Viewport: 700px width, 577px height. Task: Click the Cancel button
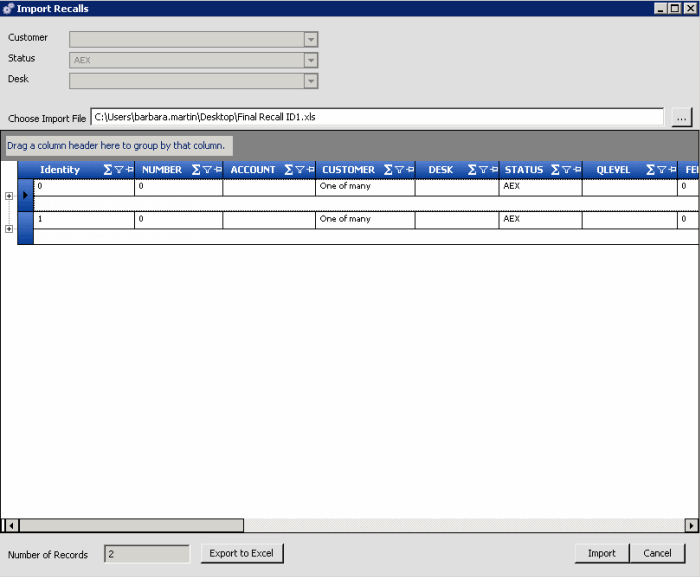(x=657, y=553)
